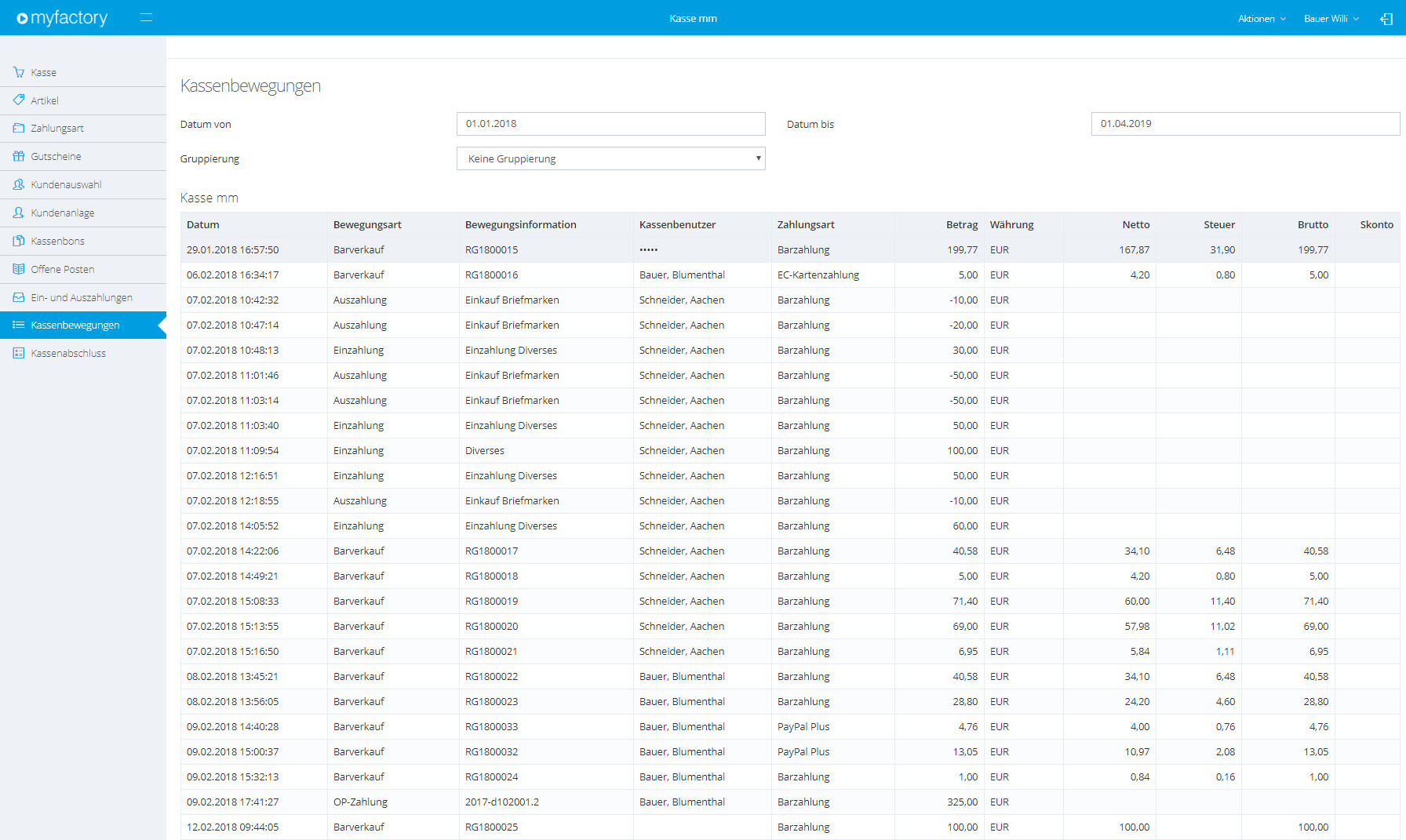This screenshot has width=1406, height=840.
Task: Toggle the hamburger menu in header
Action: pyautogui.click(x=146, y=17)
